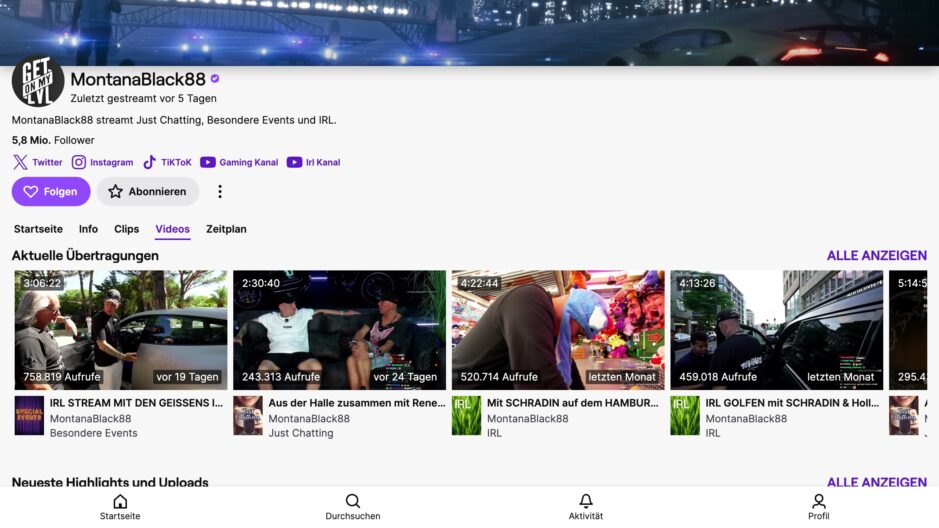Open title 'Mit SCHRADIN auf dem HAMBUR...'
The height and width of the screenshot is (528, 939).
573,403
